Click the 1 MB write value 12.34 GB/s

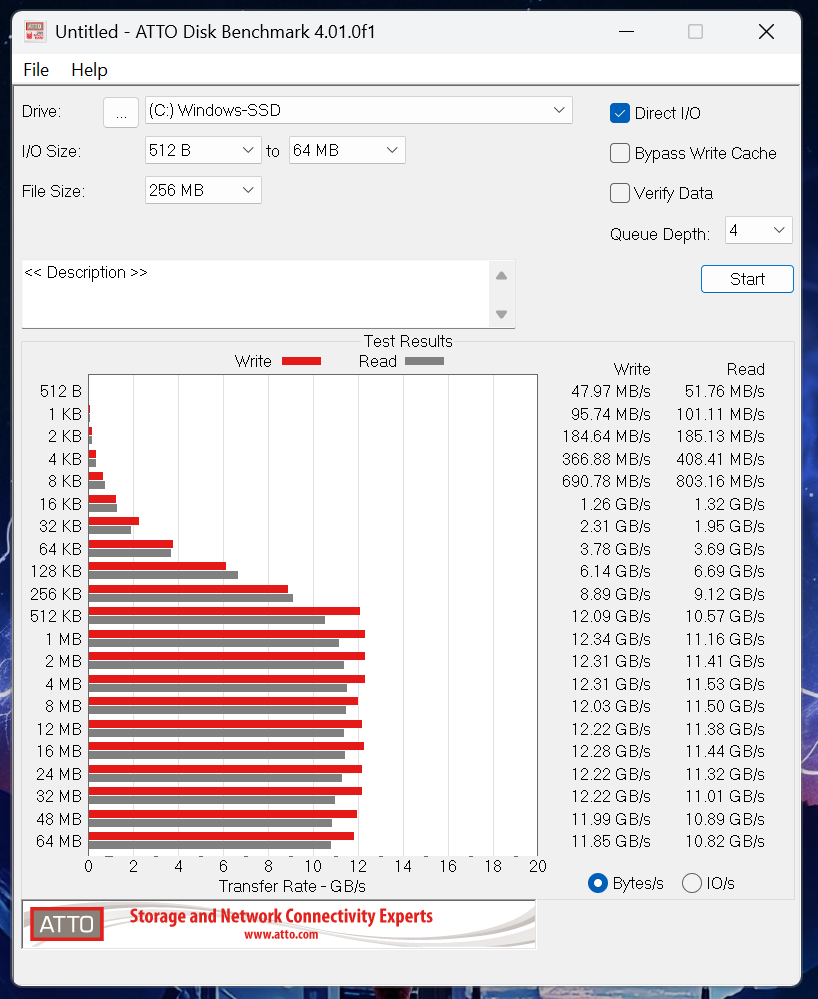coord(611,639)
